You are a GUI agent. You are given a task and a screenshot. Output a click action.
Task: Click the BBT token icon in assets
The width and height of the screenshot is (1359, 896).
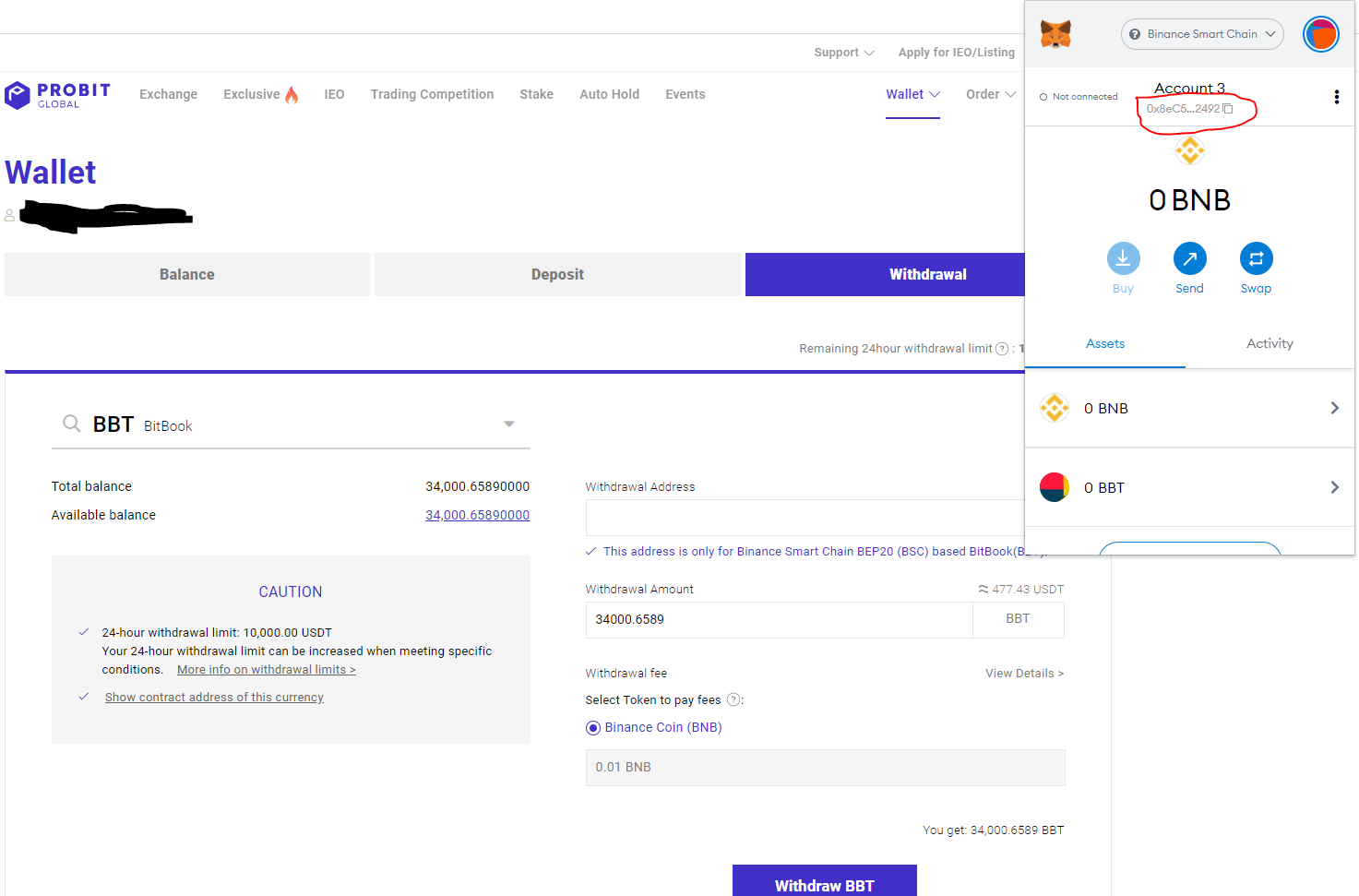coord(1055,487)
